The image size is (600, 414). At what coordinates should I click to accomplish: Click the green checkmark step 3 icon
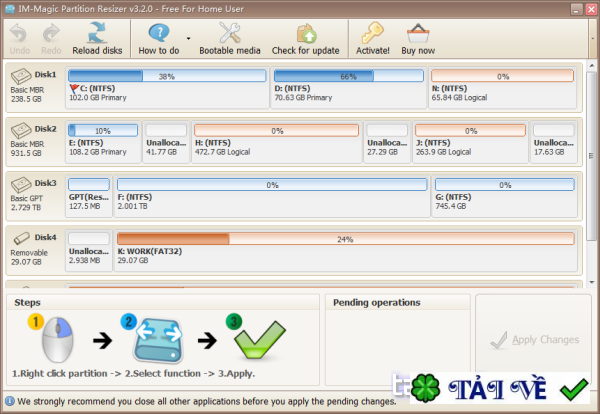click(x=259, y=339)
